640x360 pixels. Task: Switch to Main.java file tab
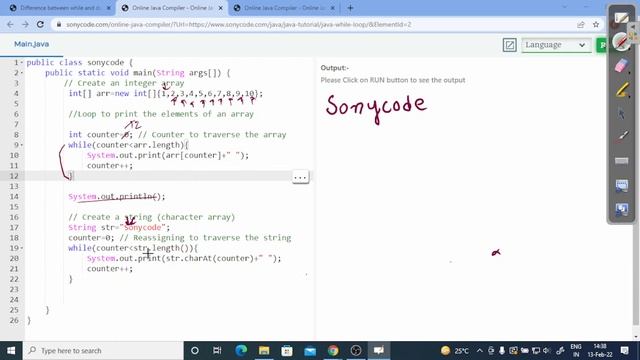click(31, 44)
